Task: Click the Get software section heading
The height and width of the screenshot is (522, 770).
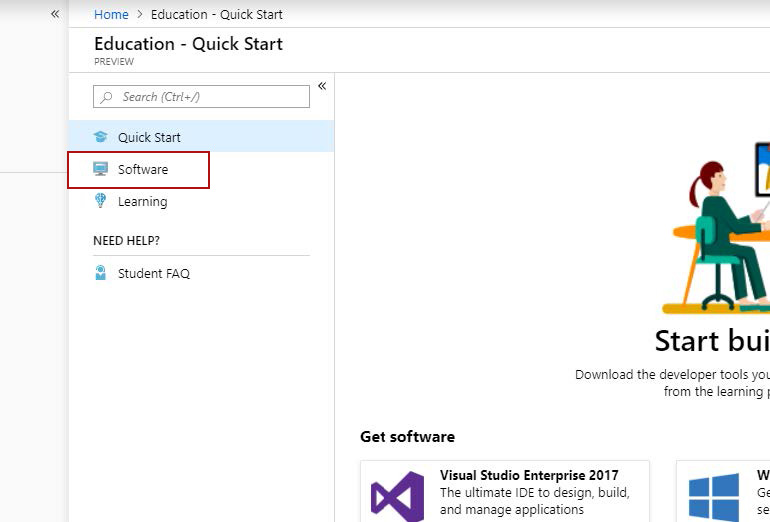Action: [x=407, y=437]
